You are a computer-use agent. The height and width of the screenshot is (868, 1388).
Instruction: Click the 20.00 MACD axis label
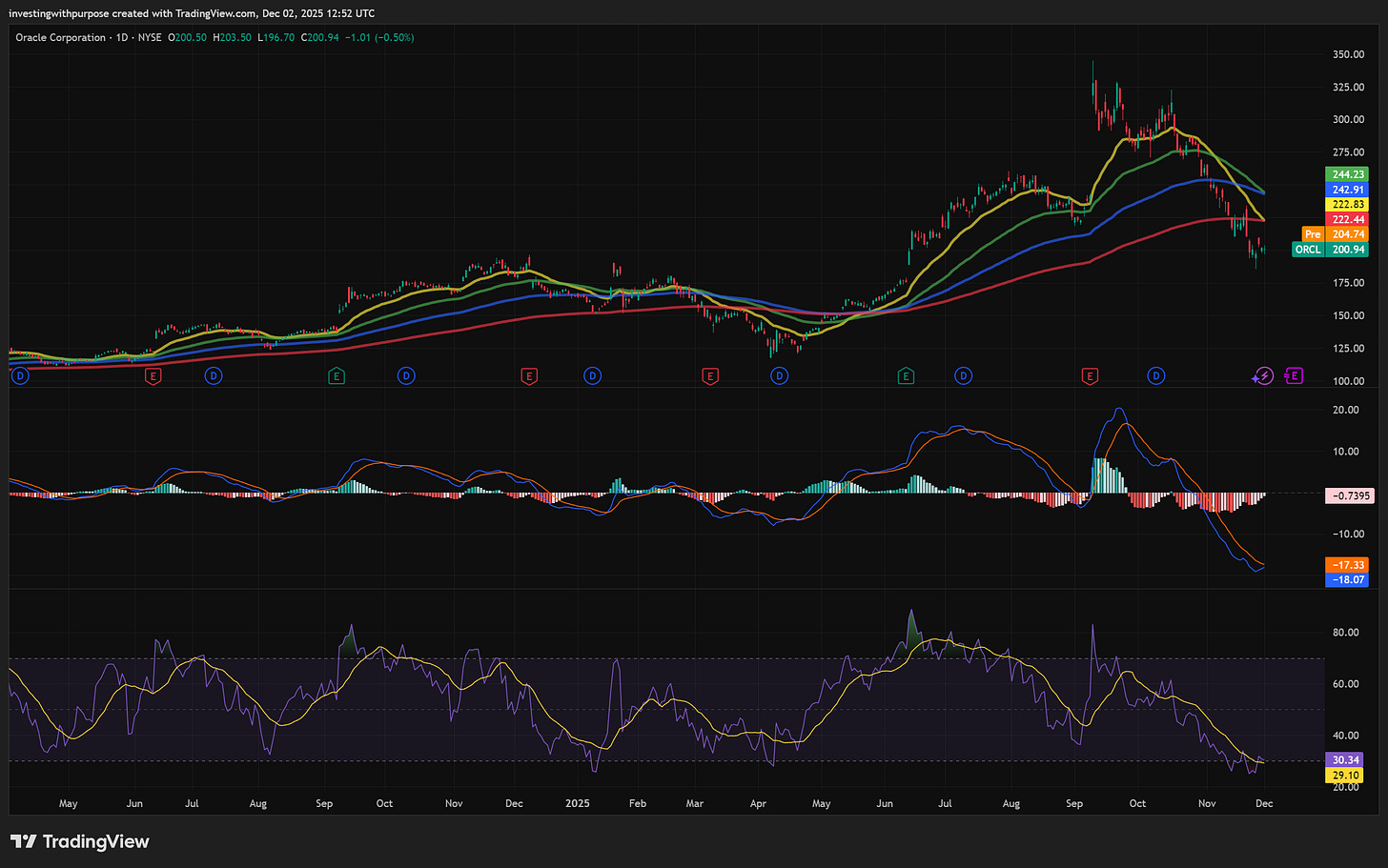(x=1346, y=410)
